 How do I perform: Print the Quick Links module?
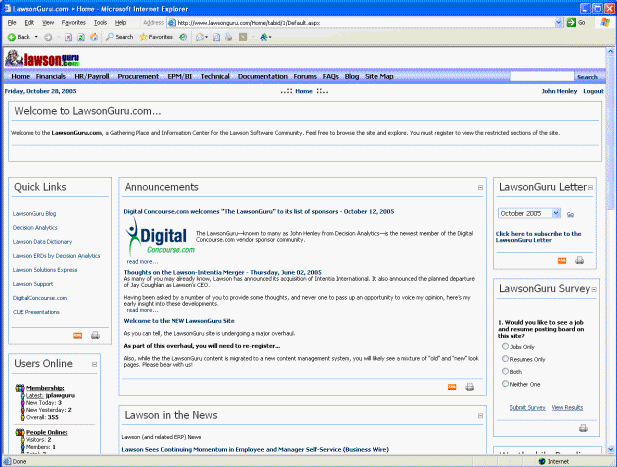(x=95, y=336)
